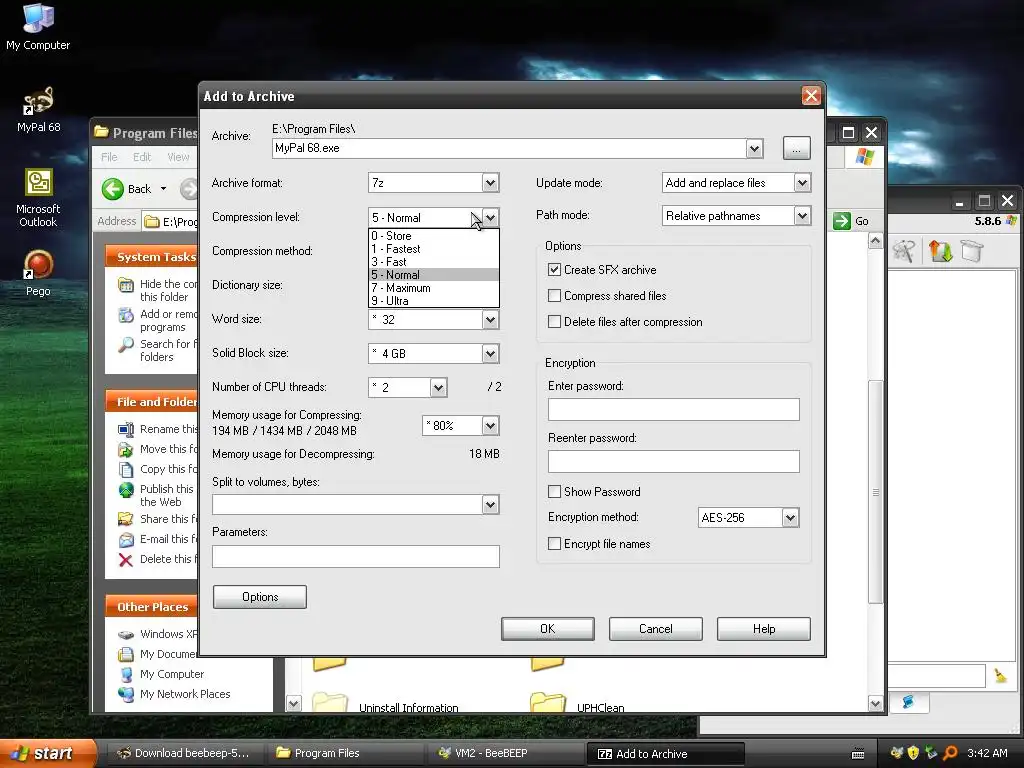
Task: Click BeeBEEP network tools toolbar icon
Action: [x=904, y=251]
